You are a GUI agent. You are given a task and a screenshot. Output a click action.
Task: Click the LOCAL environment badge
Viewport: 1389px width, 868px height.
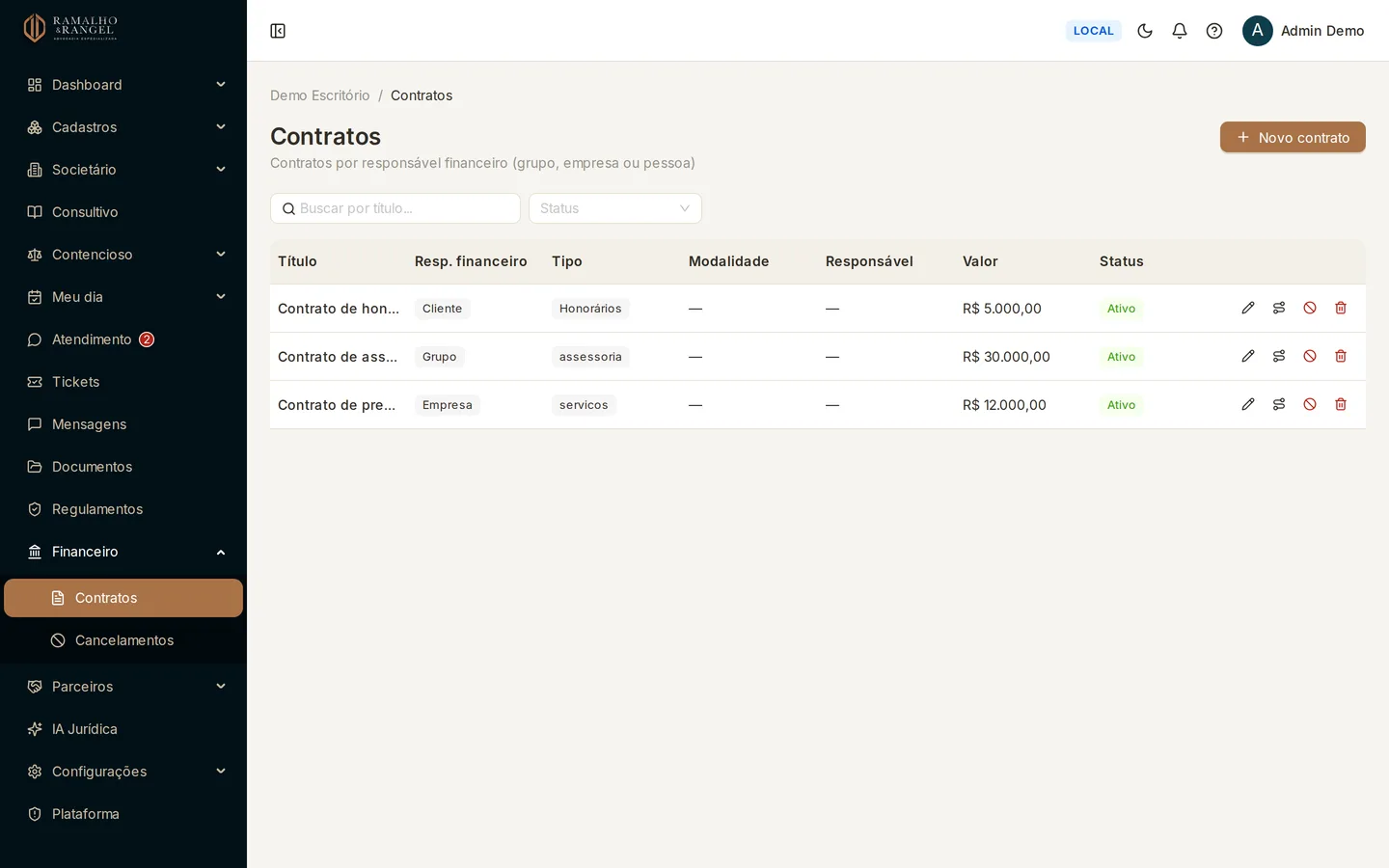coord(1094,31)
